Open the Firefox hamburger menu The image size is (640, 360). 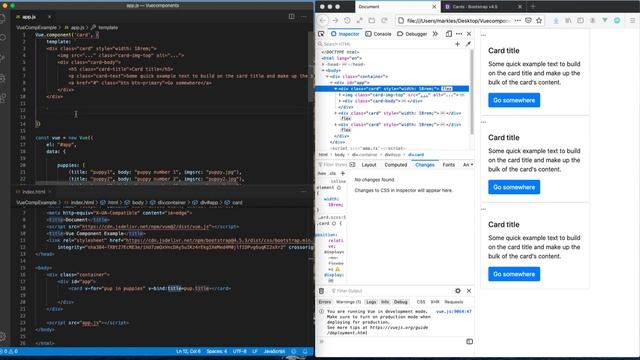632,20
